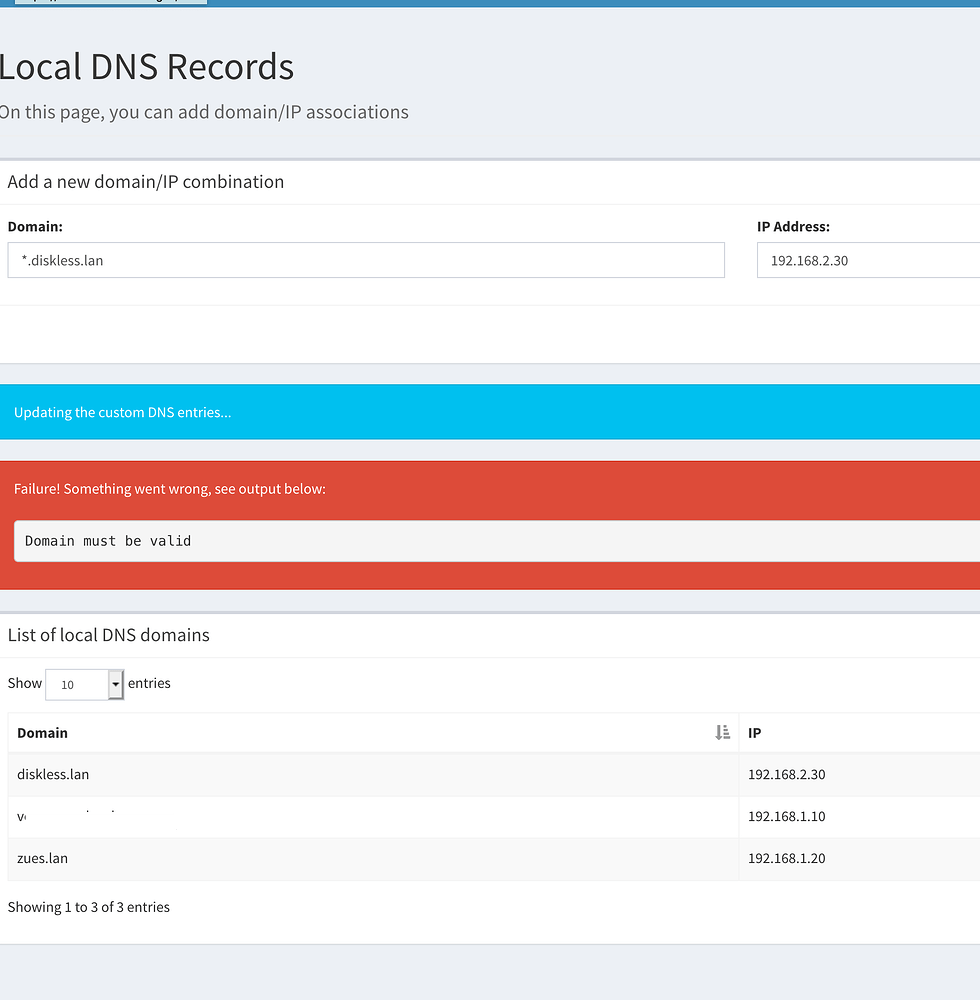Select the text *.diskless.lan in Domain field

tap(60, 260)
